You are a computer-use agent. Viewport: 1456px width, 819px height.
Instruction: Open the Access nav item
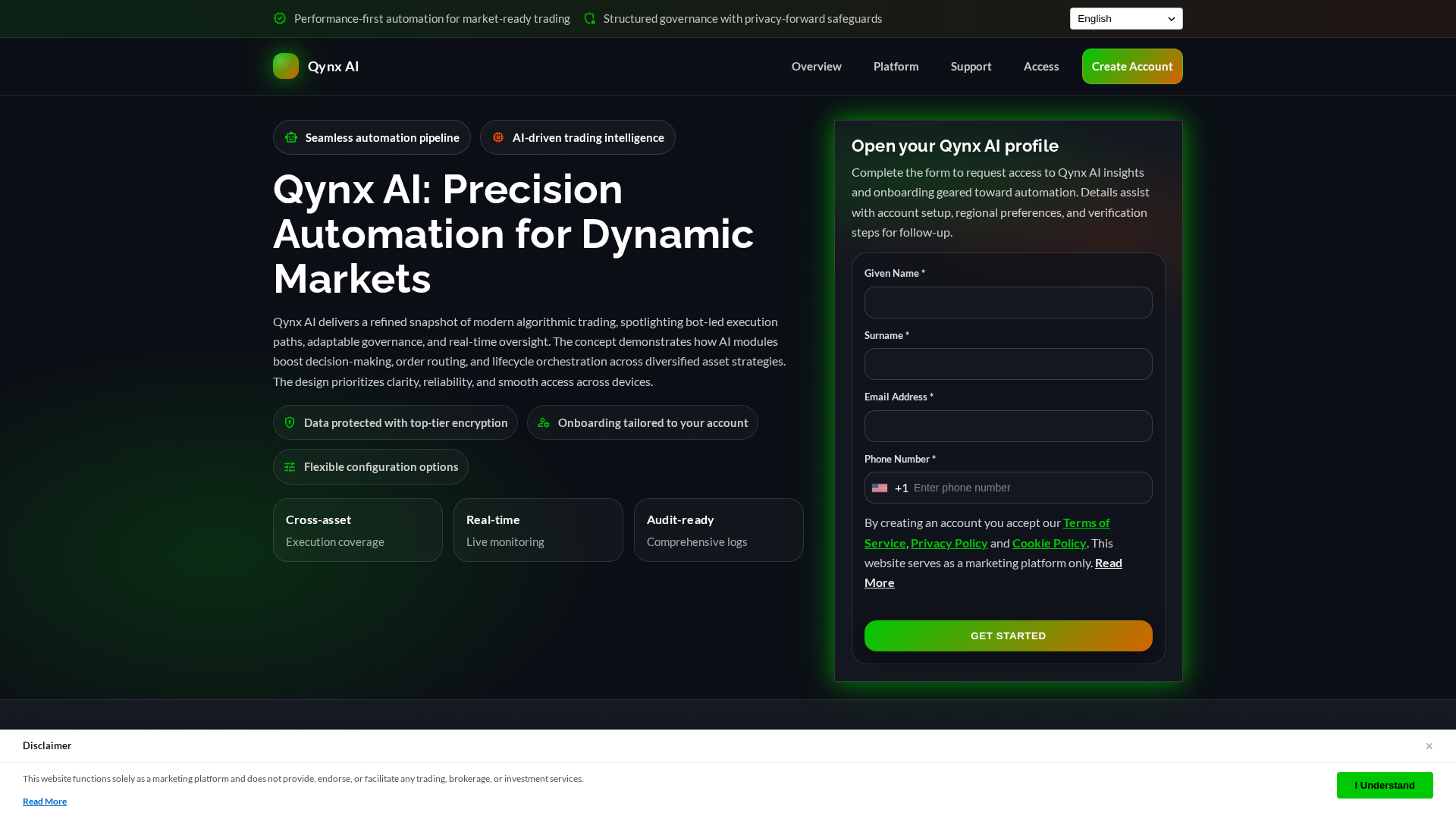pos(1041,66)
